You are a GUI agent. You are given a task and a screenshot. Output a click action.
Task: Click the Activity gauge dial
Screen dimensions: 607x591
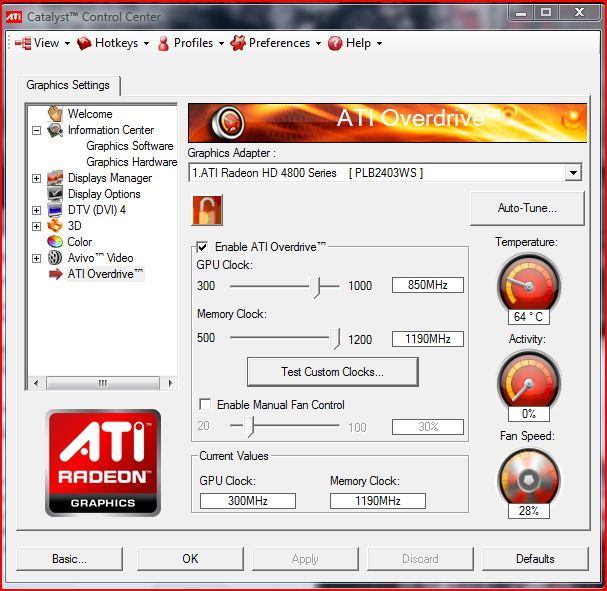529,382
